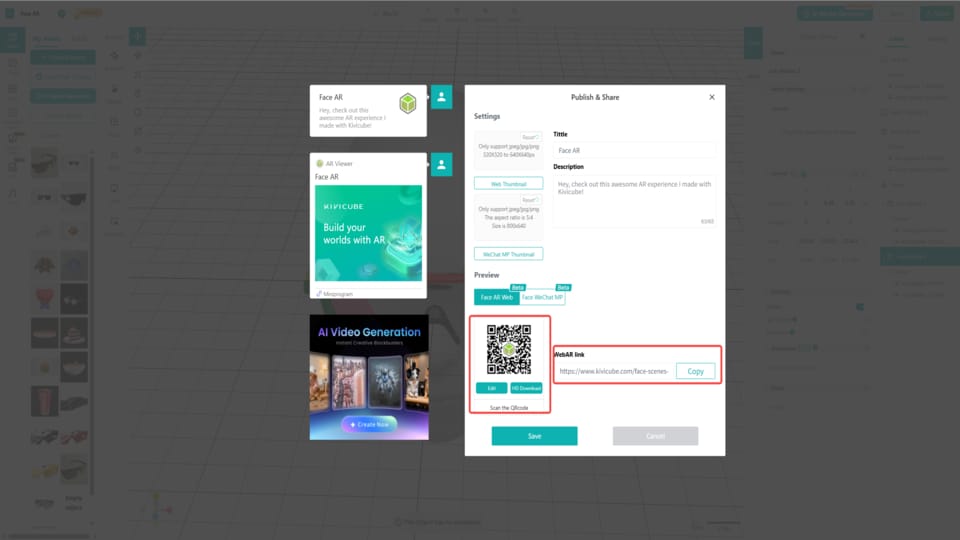
Task: Click the Tittle input field
Action: point(634,150)
